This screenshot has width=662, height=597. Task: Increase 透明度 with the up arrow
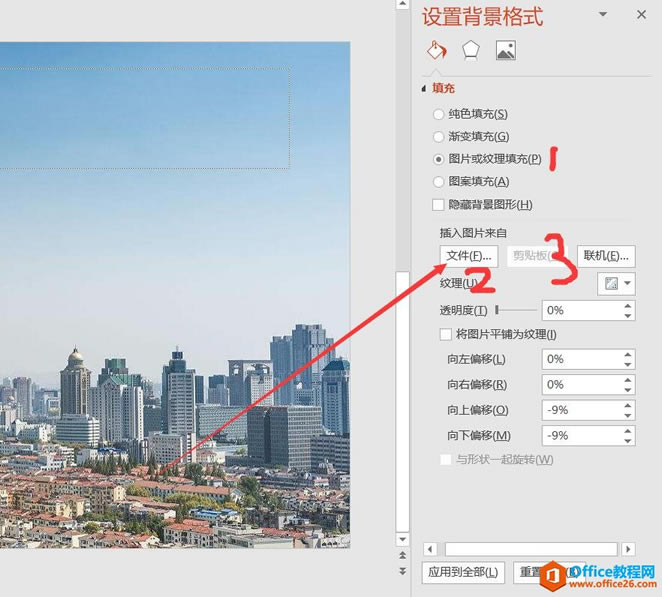628,306
